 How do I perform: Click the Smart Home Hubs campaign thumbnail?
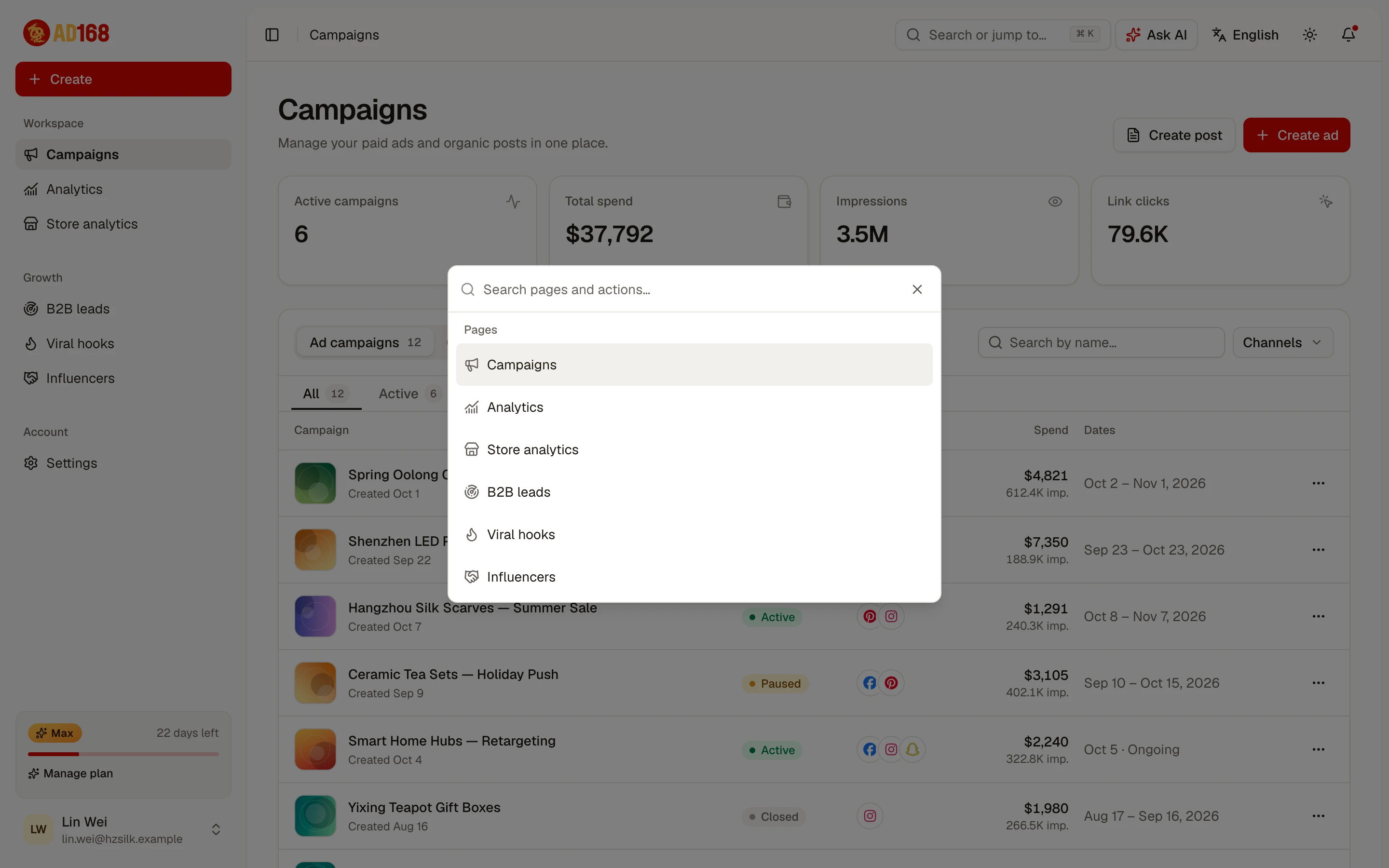[315, 750]
